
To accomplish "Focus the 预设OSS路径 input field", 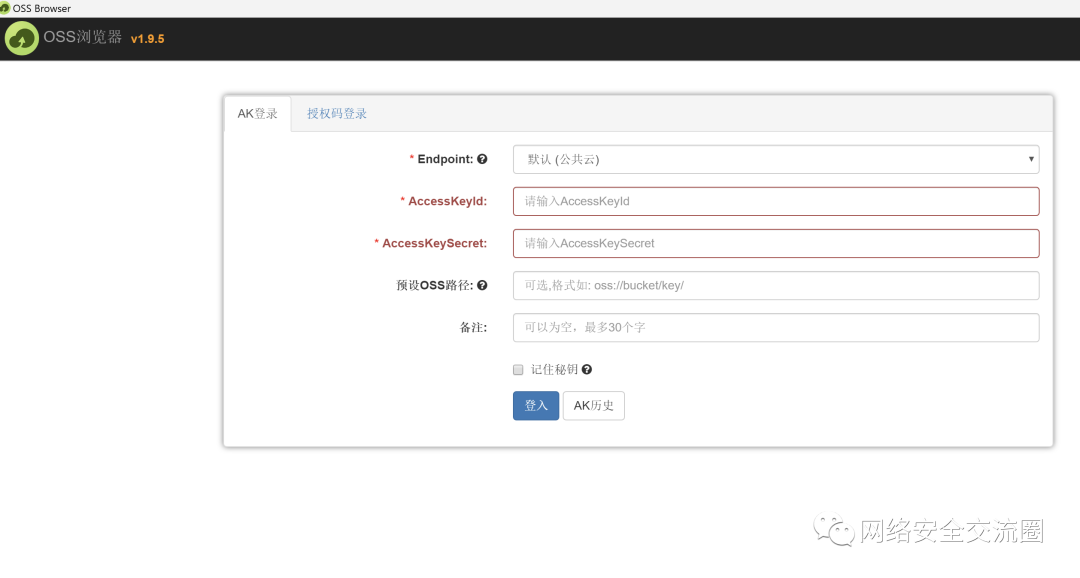I will pos(776,285).
